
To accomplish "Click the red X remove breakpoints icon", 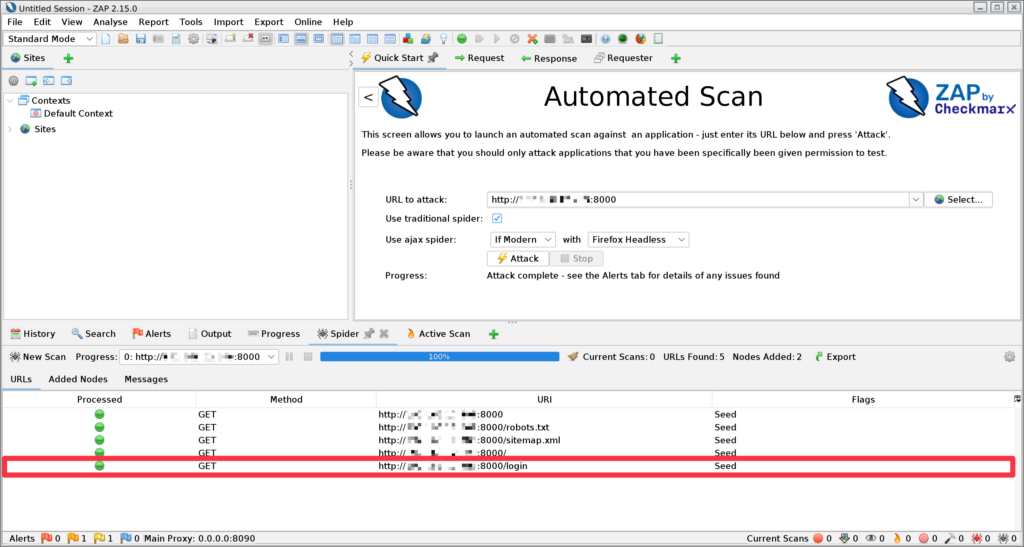I will (532, 39).
